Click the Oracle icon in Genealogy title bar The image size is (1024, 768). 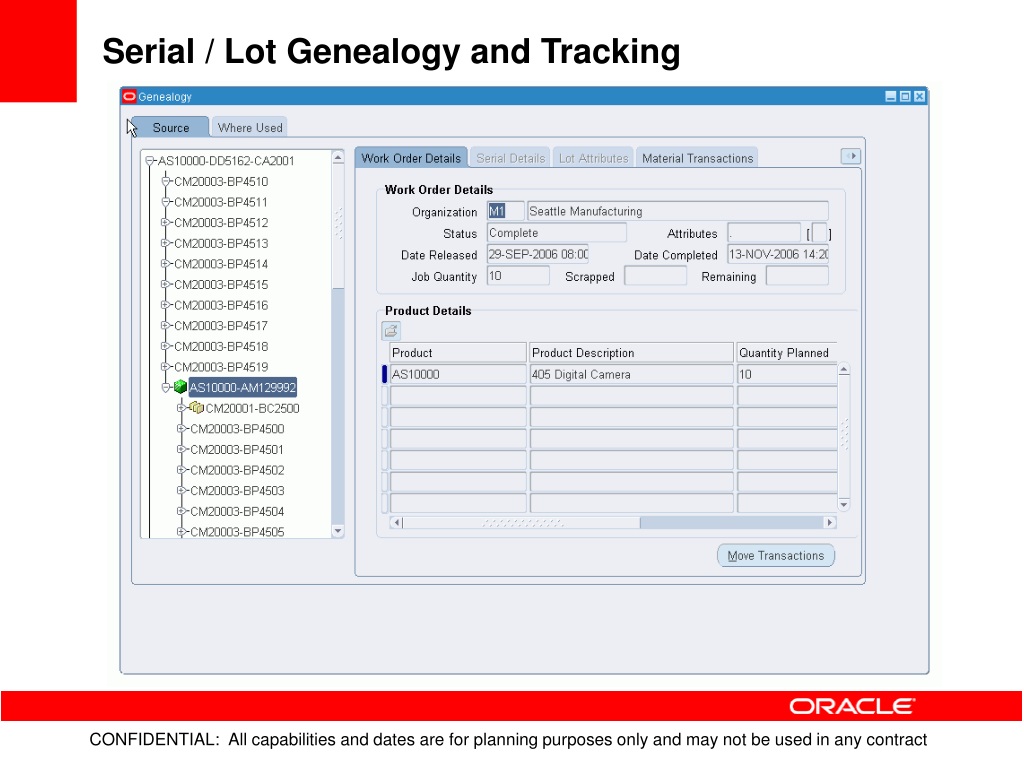[129, 97]
